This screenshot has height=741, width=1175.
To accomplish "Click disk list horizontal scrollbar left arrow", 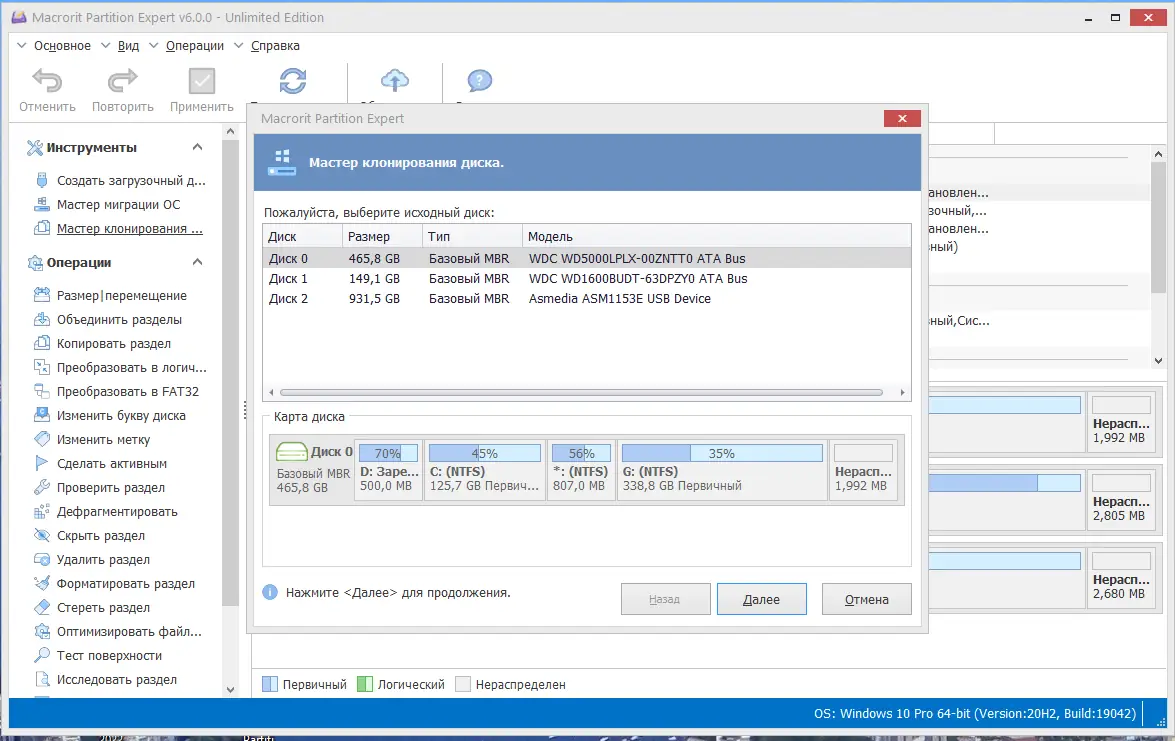I will point(271,393).
